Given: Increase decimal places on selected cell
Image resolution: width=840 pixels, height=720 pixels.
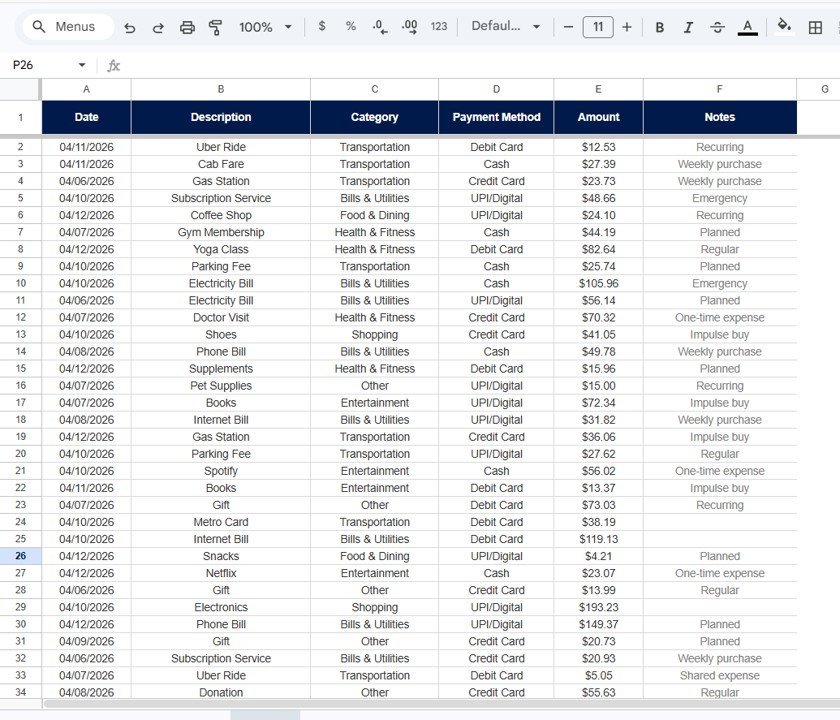Looking at the screenshot, I should click(x=409, y=27).
